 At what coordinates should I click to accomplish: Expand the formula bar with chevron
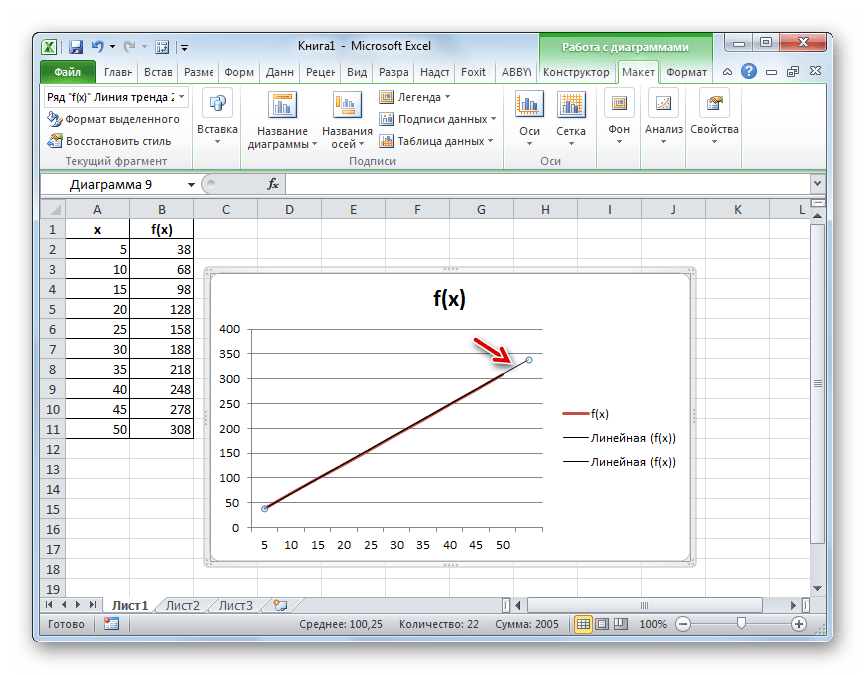[x=817, y=183]
